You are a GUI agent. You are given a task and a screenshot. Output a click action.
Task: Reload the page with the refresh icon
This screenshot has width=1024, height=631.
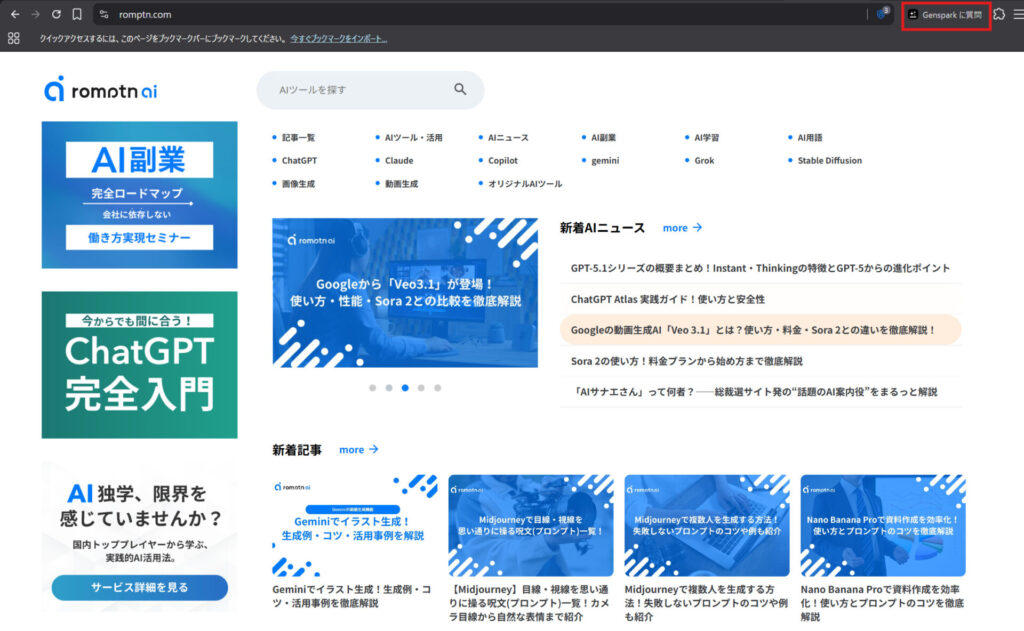56,15
